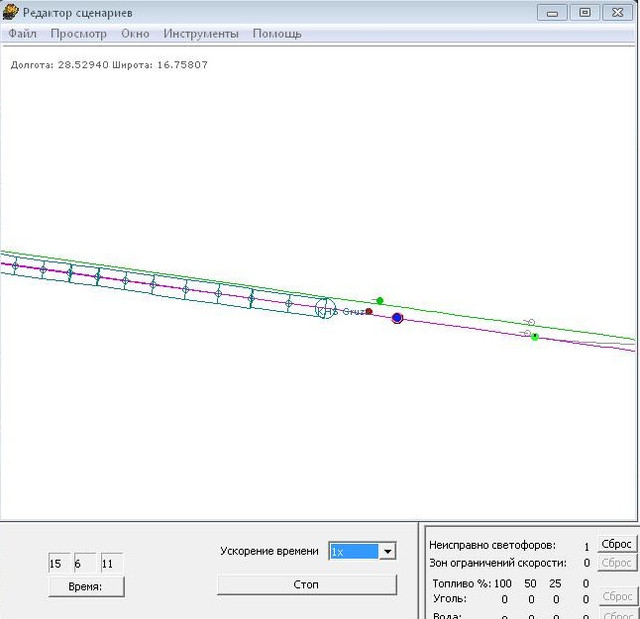Image resolution: width=640 pixels, height=619 pixels.
Task: Click the Долгота 28.52940 coordinate text
Action: [x=60, y=65]
